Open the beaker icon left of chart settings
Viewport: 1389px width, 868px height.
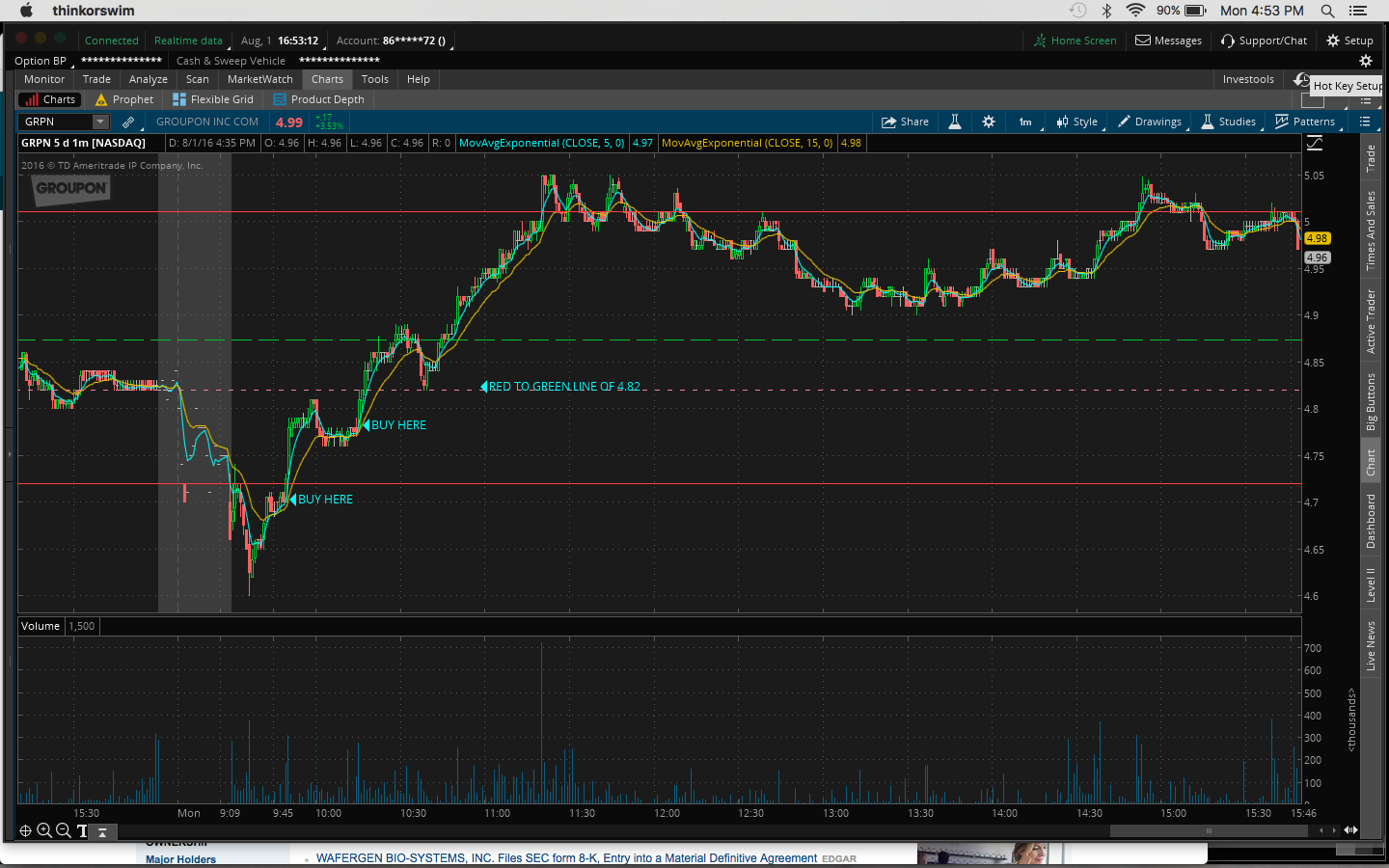pos(955,122)
